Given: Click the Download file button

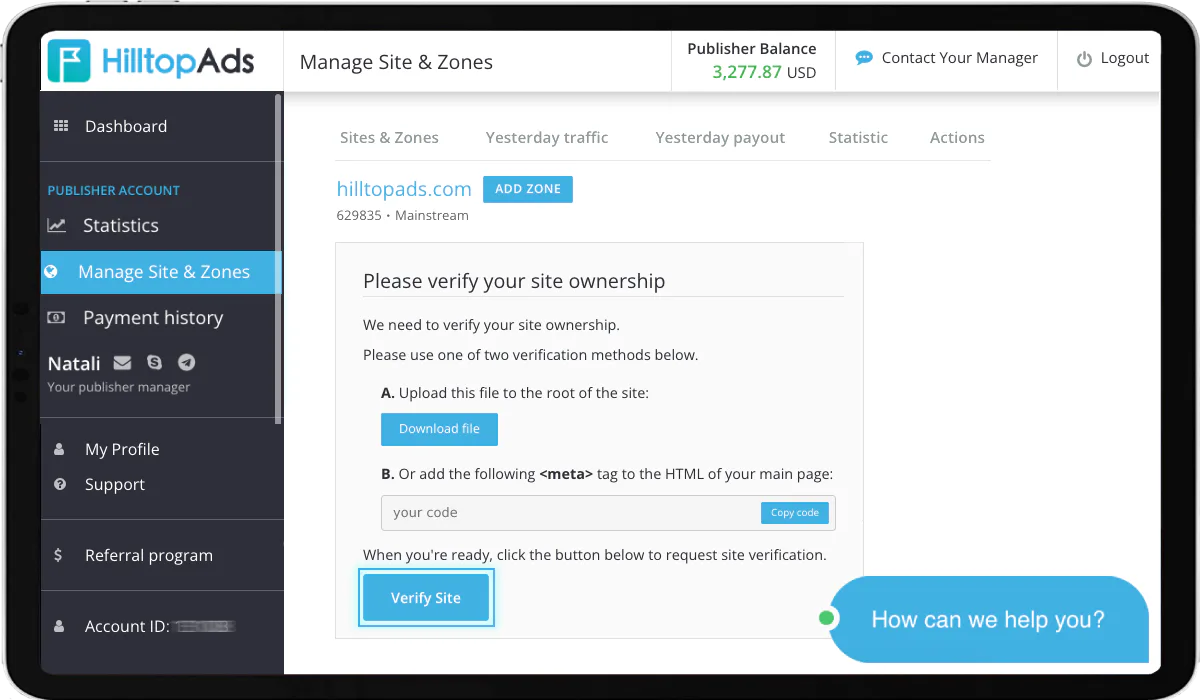Looking at the screenshot, I should (439, 429).
